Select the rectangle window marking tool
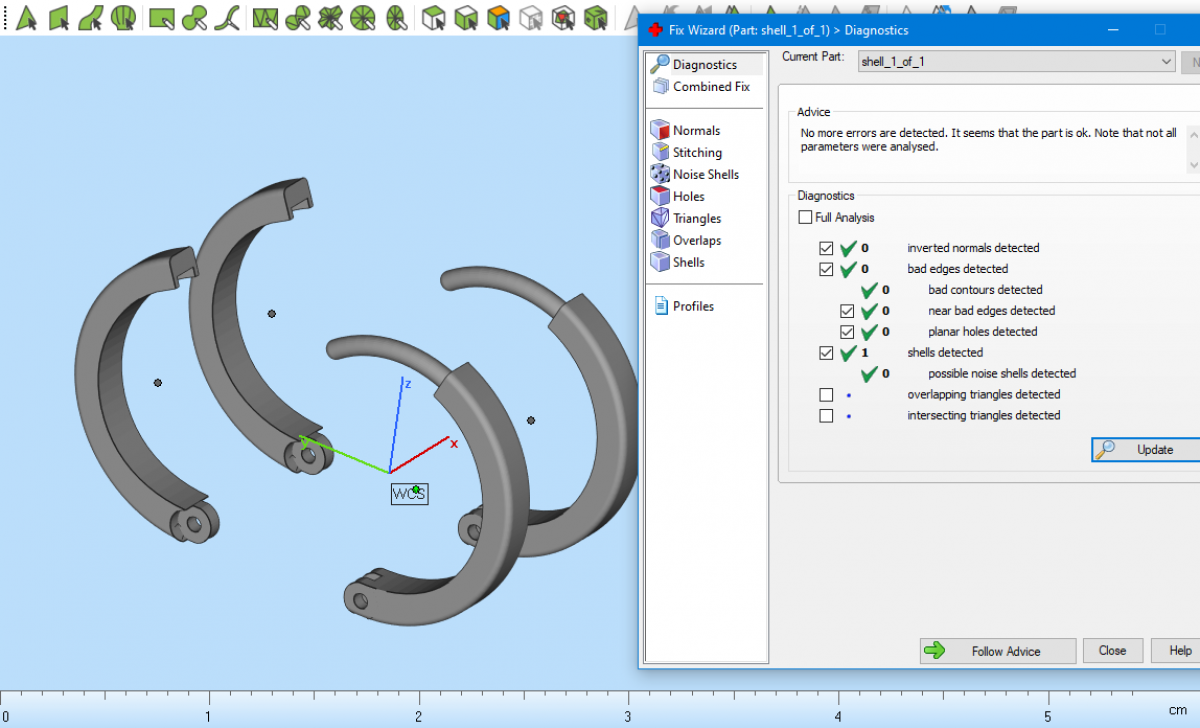 (x=161, y=17)
